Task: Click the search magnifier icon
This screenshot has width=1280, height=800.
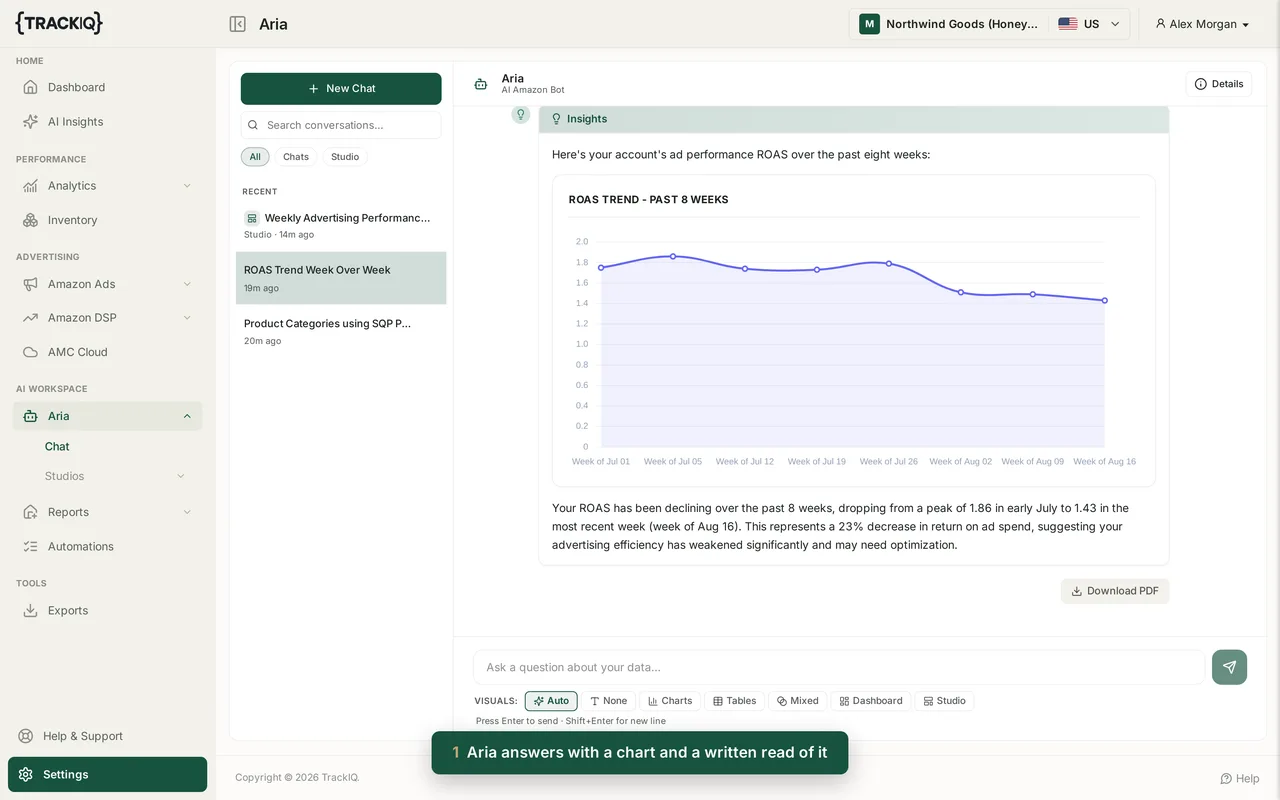Action: (253, 125)
